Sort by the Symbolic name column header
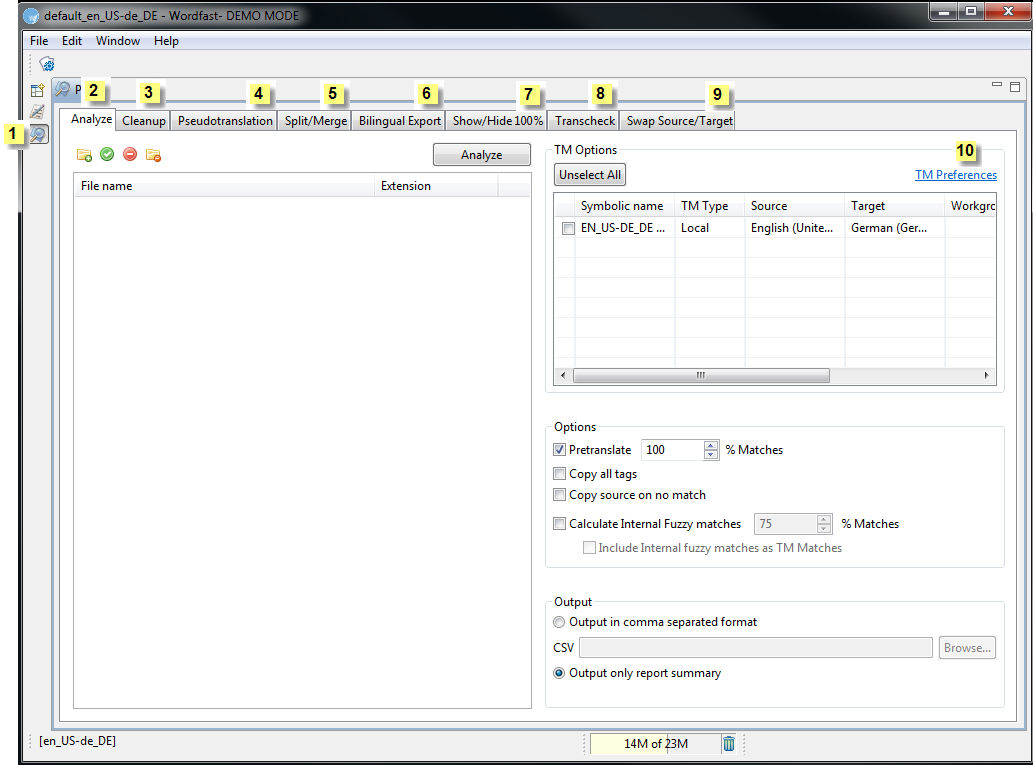 (625, 206)
